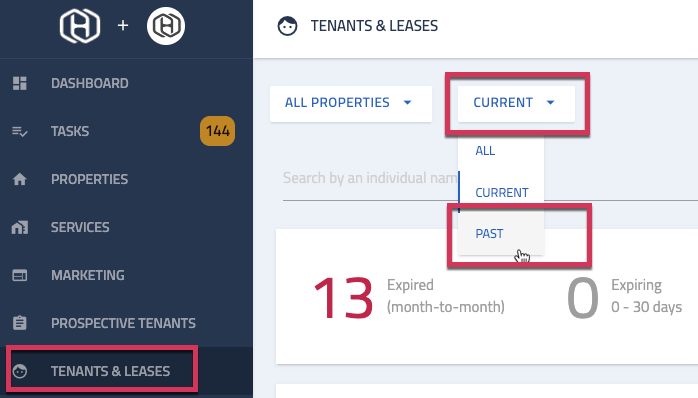Click the hexagon logo in white circle

click(166, 26)
